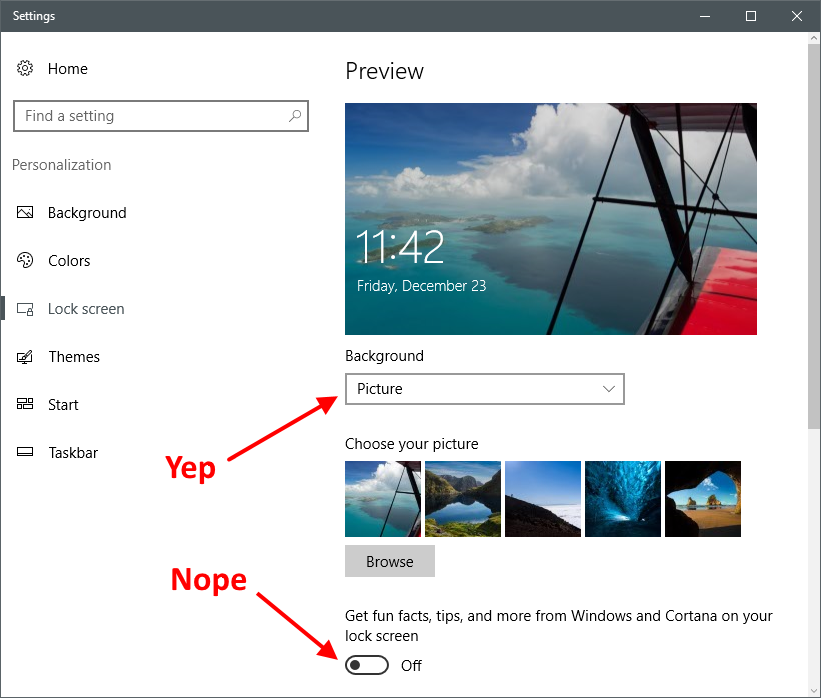Click the 'Personalization' heading text
The image size is (821, 698).
pyautogui.click(x=61, y=165)
